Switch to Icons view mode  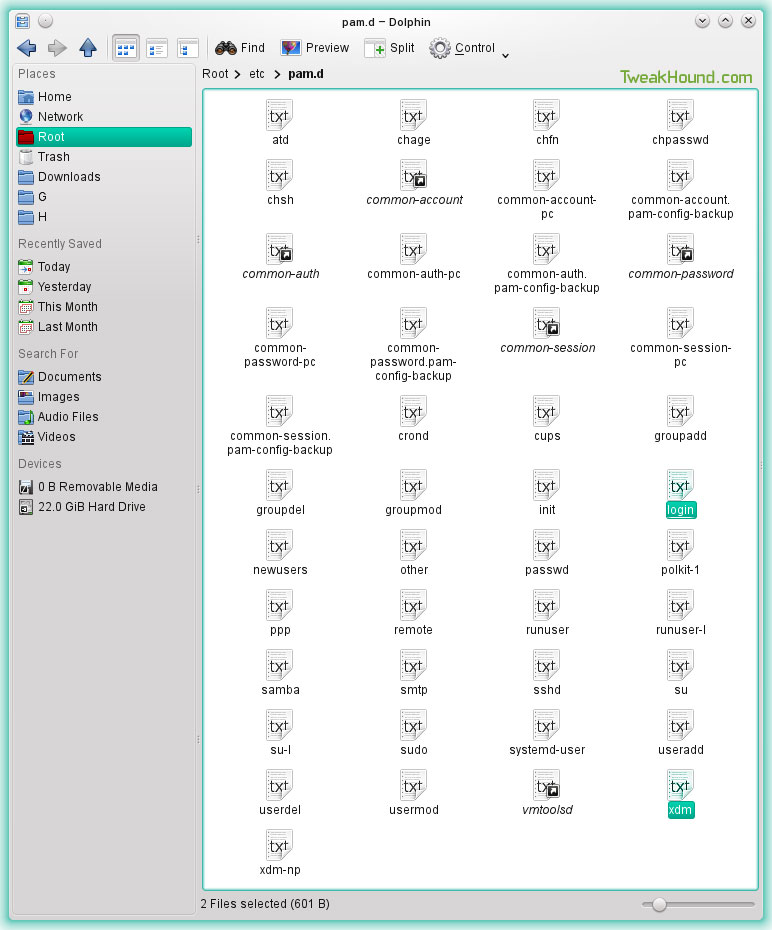126,48
